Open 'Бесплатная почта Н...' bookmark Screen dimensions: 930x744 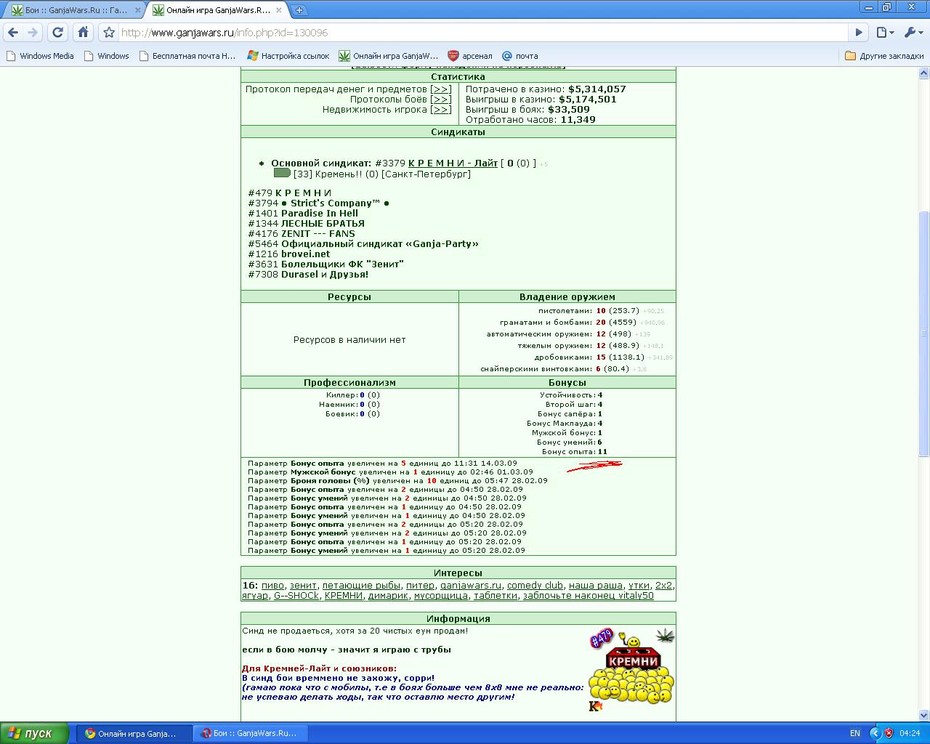tap(187, 56)
